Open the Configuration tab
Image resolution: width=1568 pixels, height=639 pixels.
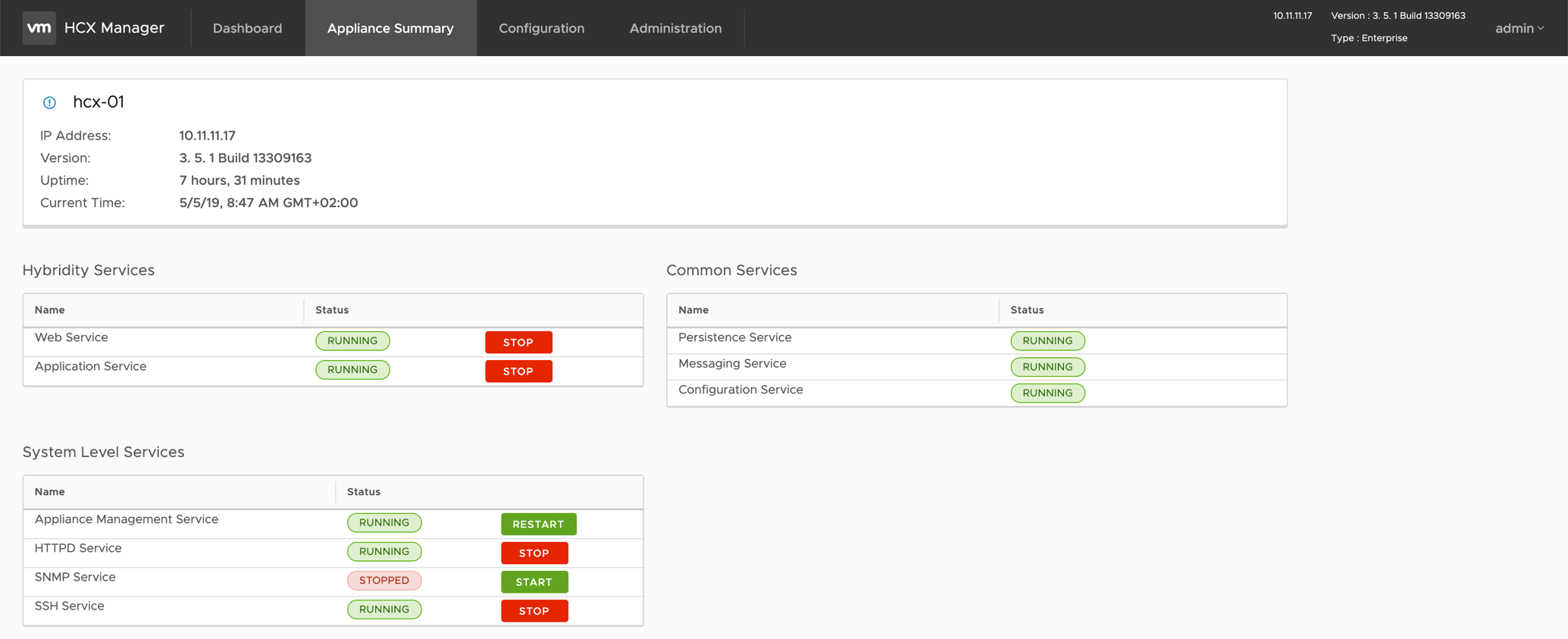click(x=541, y=28)
